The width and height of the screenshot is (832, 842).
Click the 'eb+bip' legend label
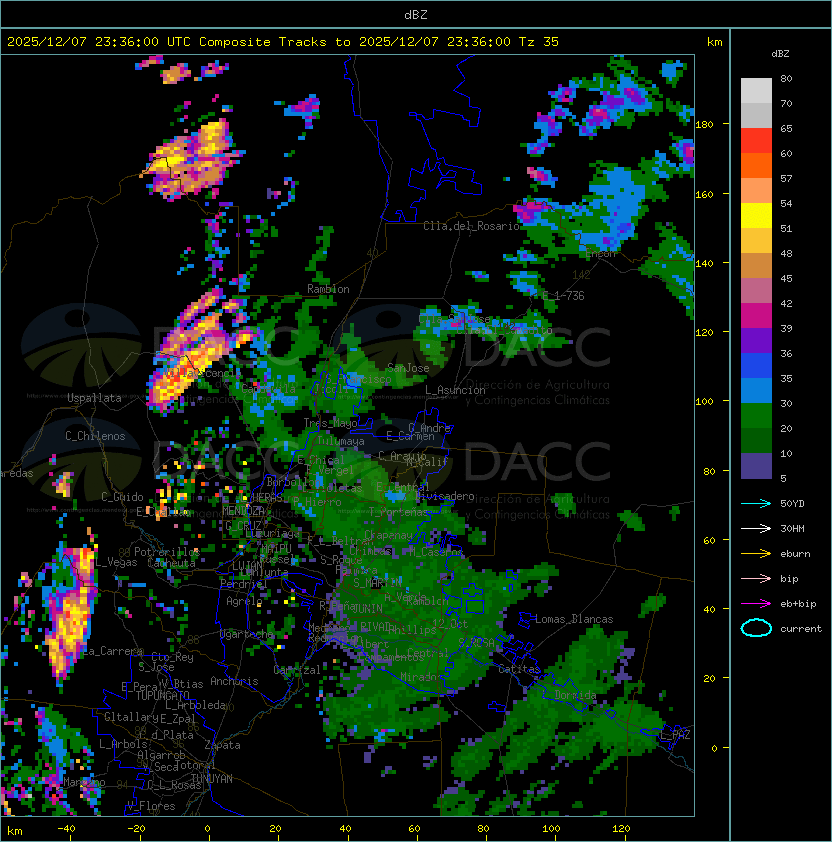click(x=798, y=604)
